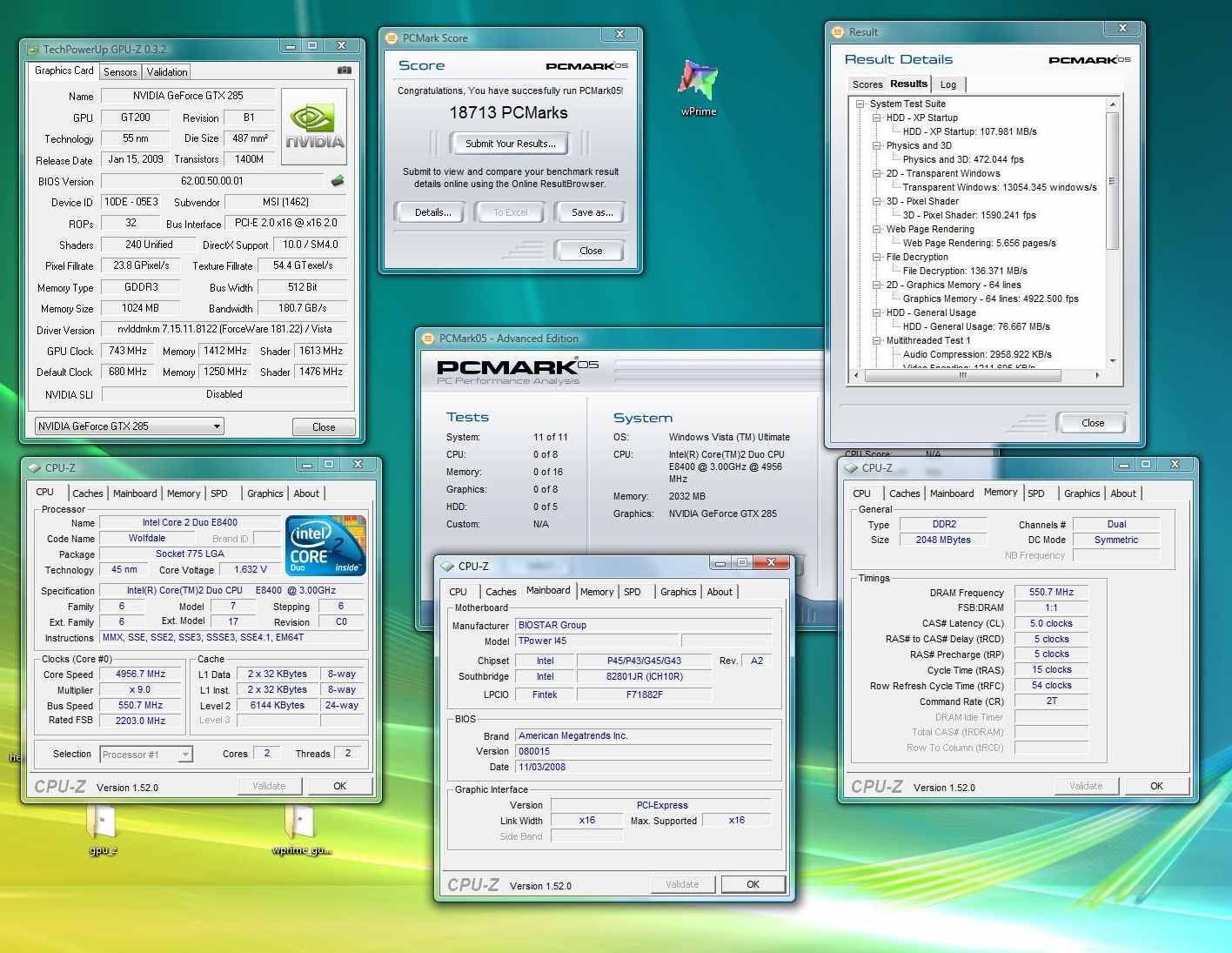Collapse the 2D - Transparent Windows node

(x=877, y=173)
